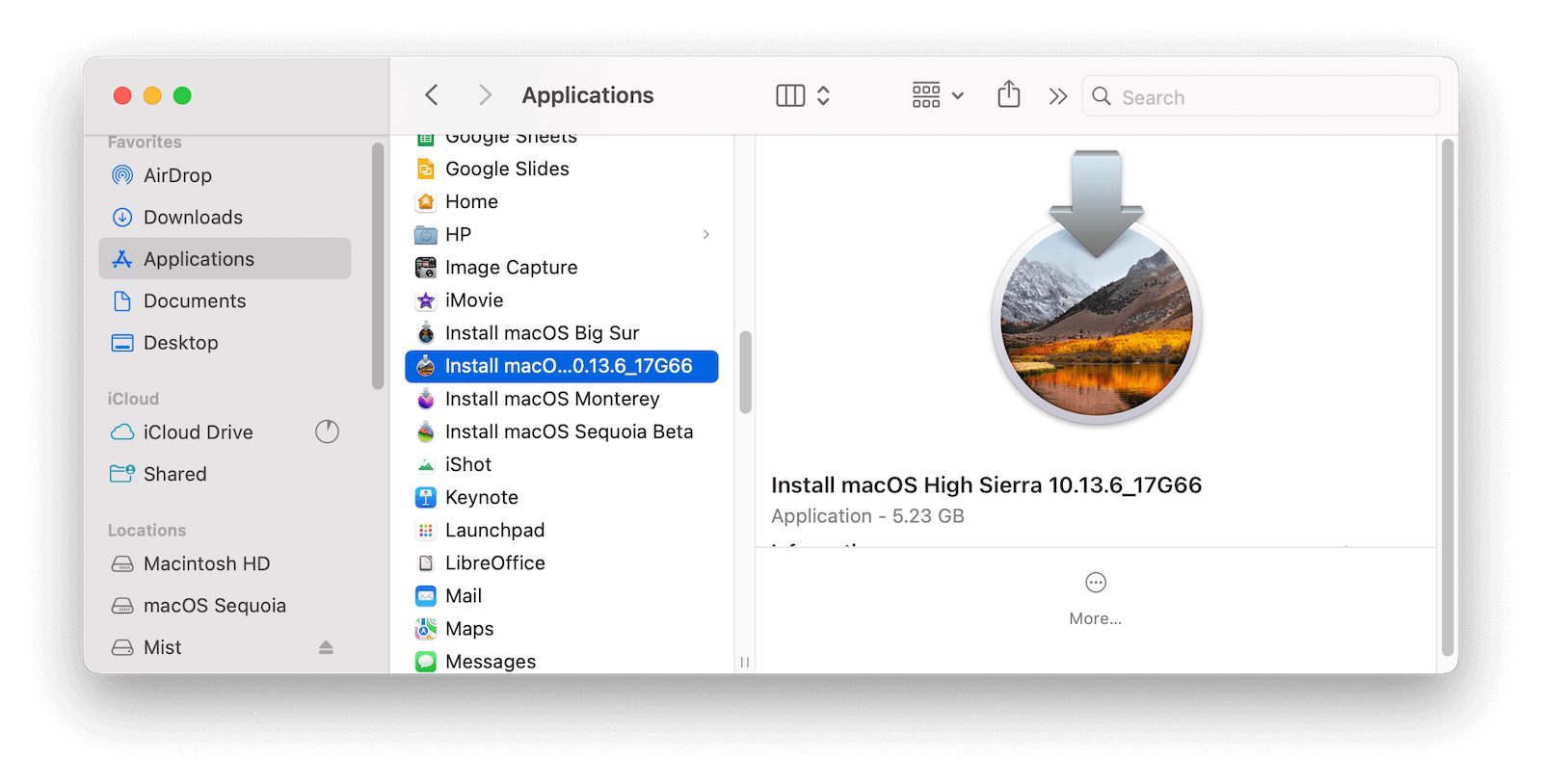Select "Install macOS Monterey" row
This screenshot has height=784, width=1542.
(562, 399)
